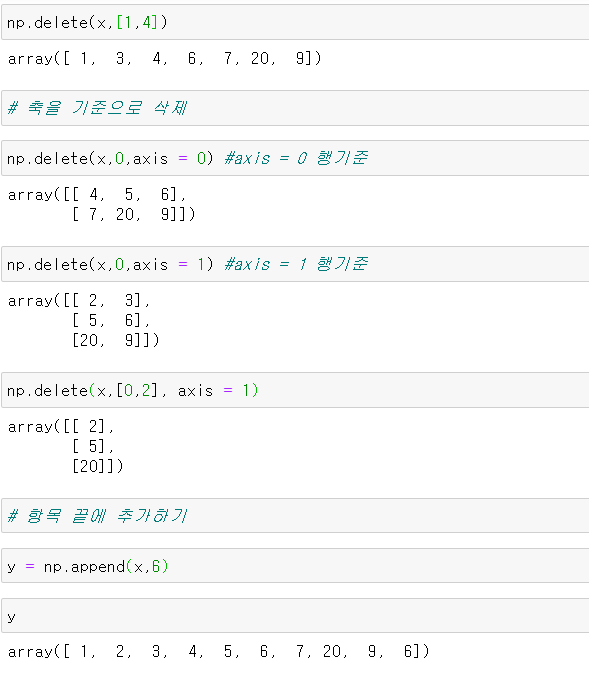Click the comment cell '# 항목 끝에 추가하기'
This screenshot has height=678, width=589.
coord(295,515)
